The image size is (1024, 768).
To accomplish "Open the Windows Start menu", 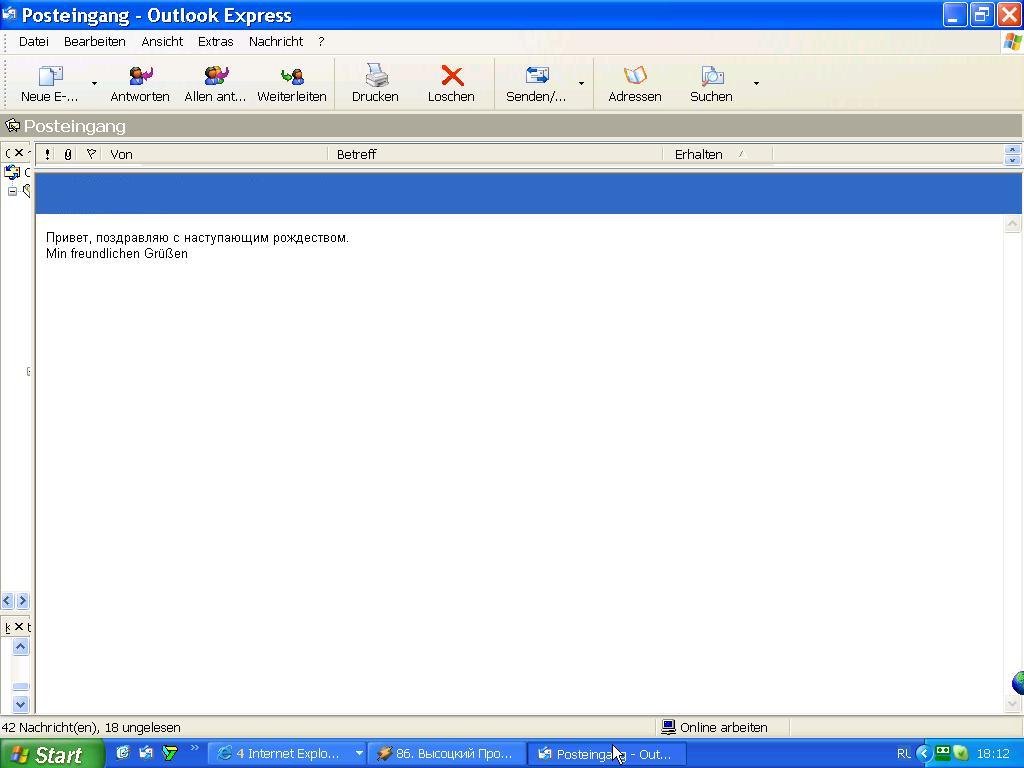I will (x=52, y=754).
